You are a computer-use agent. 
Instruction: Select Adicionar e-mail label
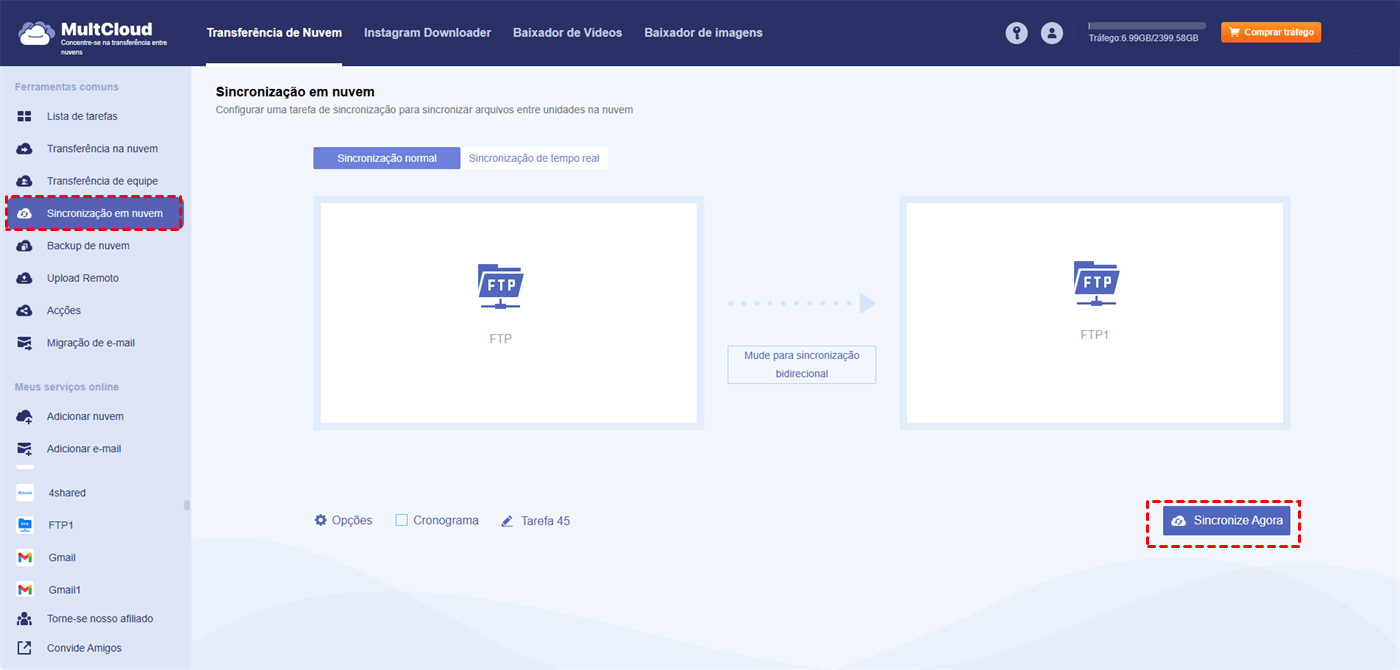[x=84, y=449]
